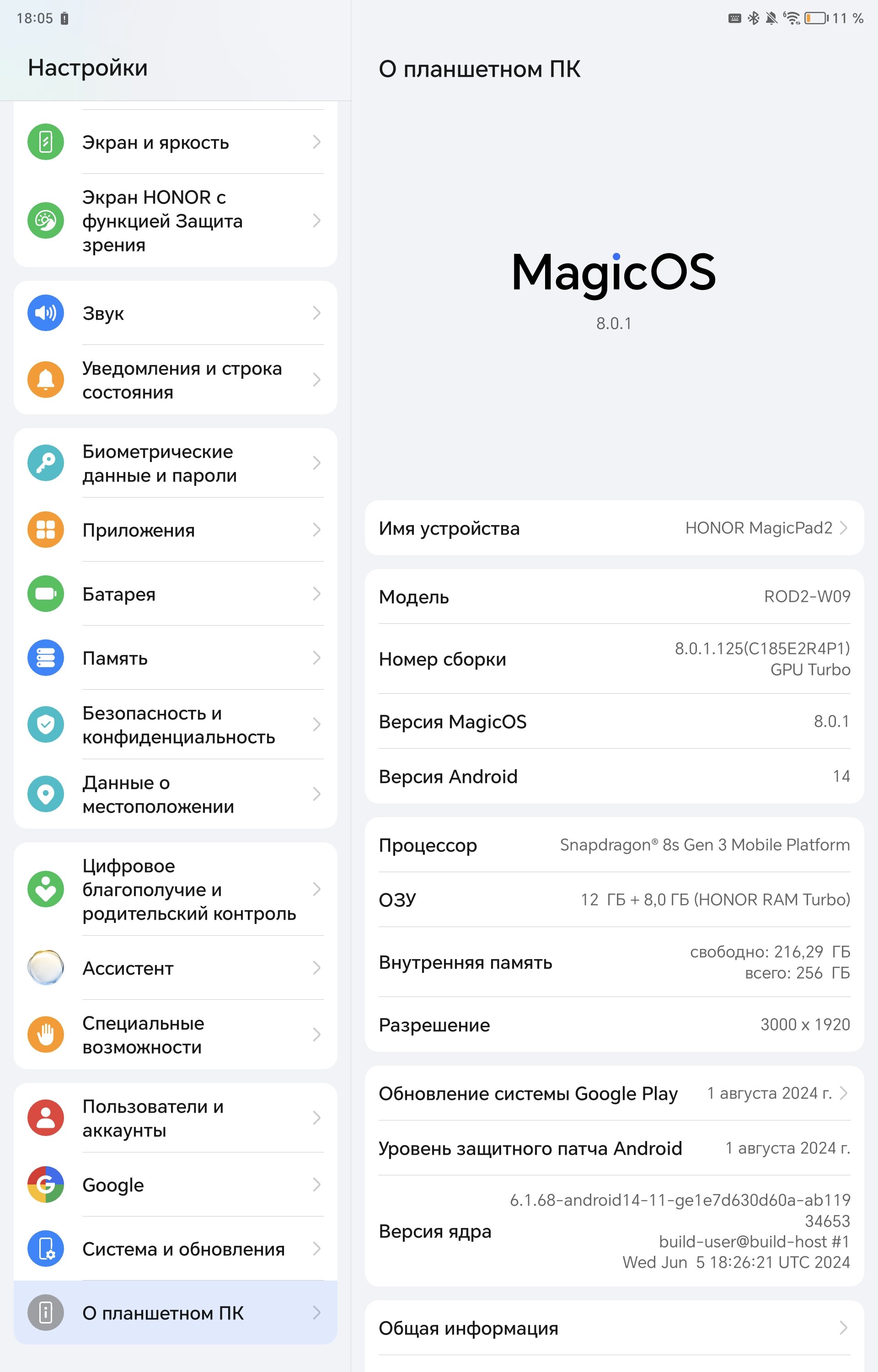Tap the red Users and accounts icon

[46, 1118]
